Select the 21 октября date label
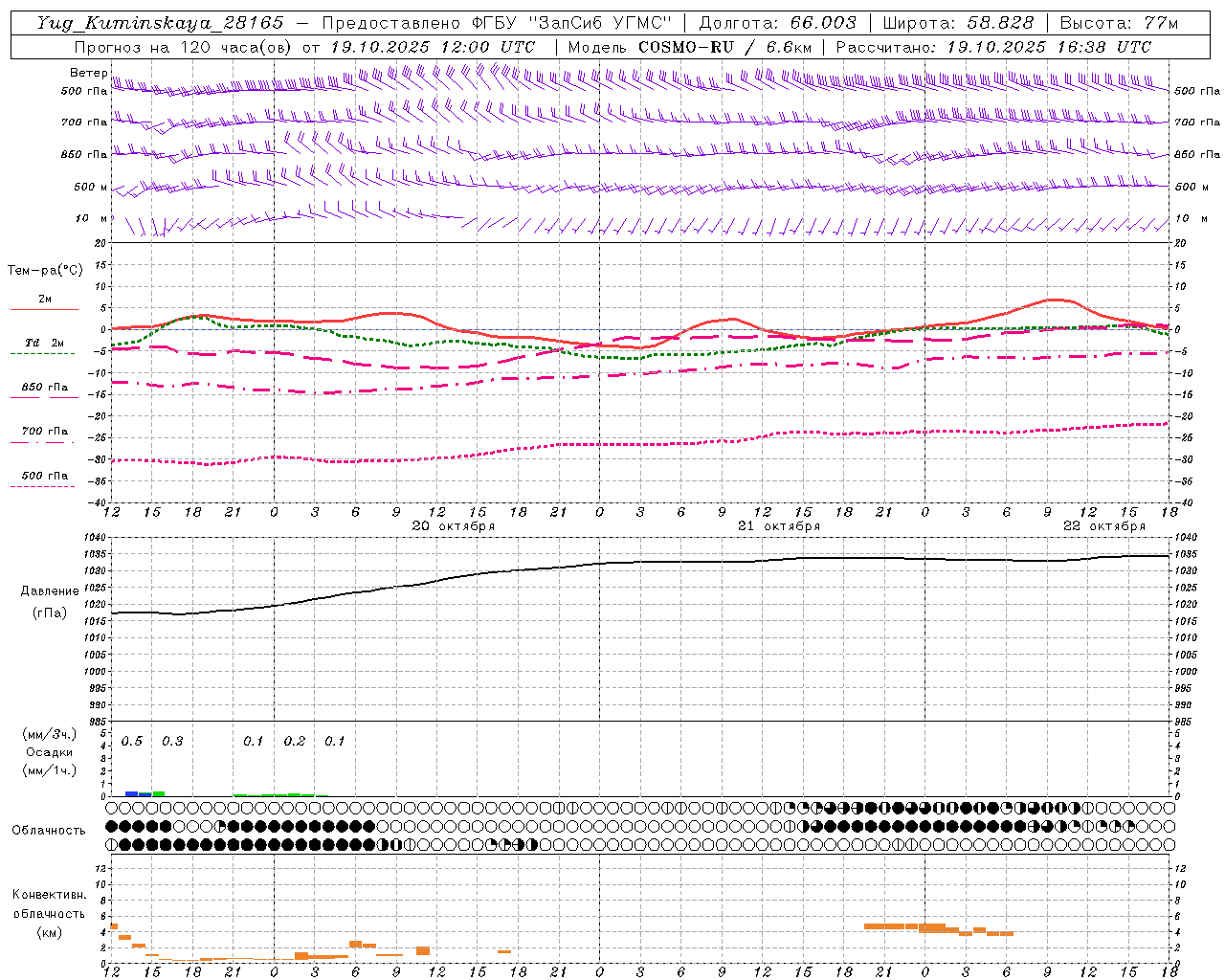This screenshot has width=1225, height=980. point(779,526)
